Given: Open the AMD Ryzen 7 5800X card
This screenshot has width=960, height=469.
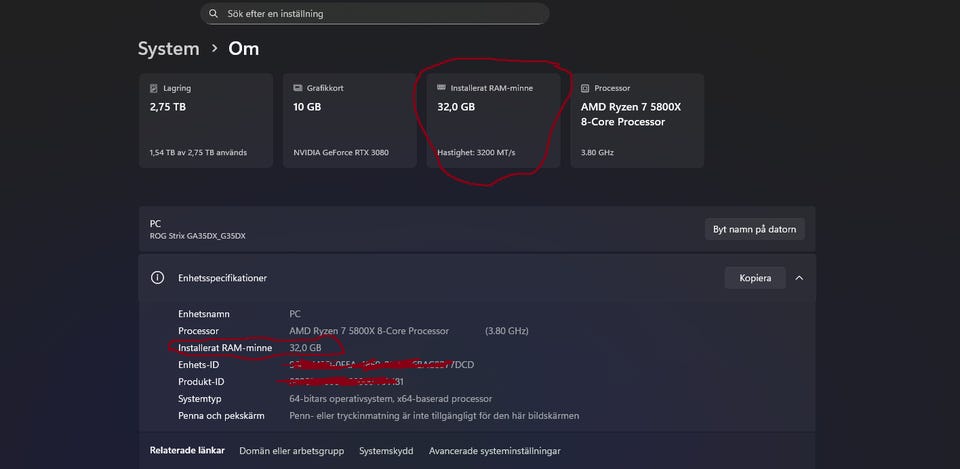Looking at the screenshot, I should (637, 120).
